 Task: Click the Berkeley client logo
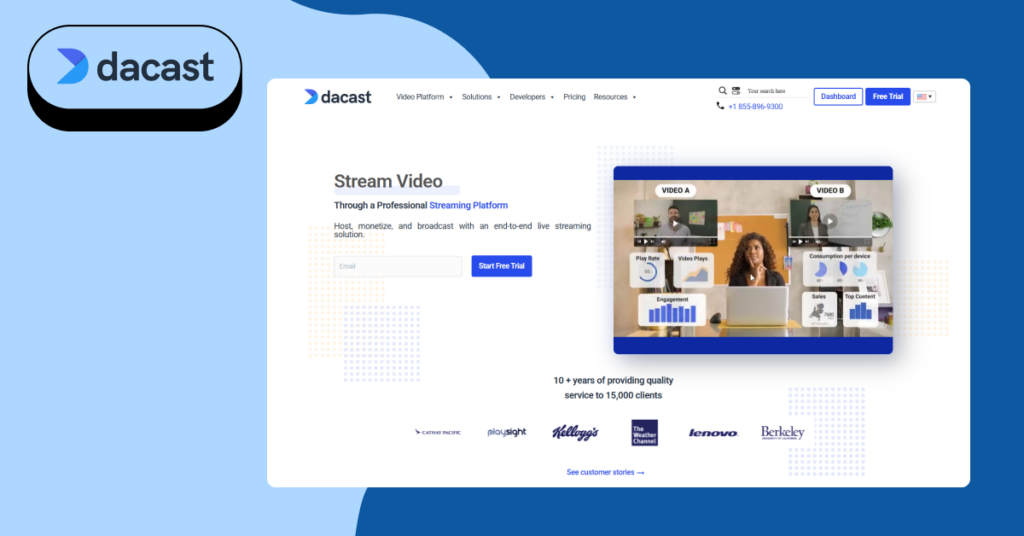[x=782, y=433]
